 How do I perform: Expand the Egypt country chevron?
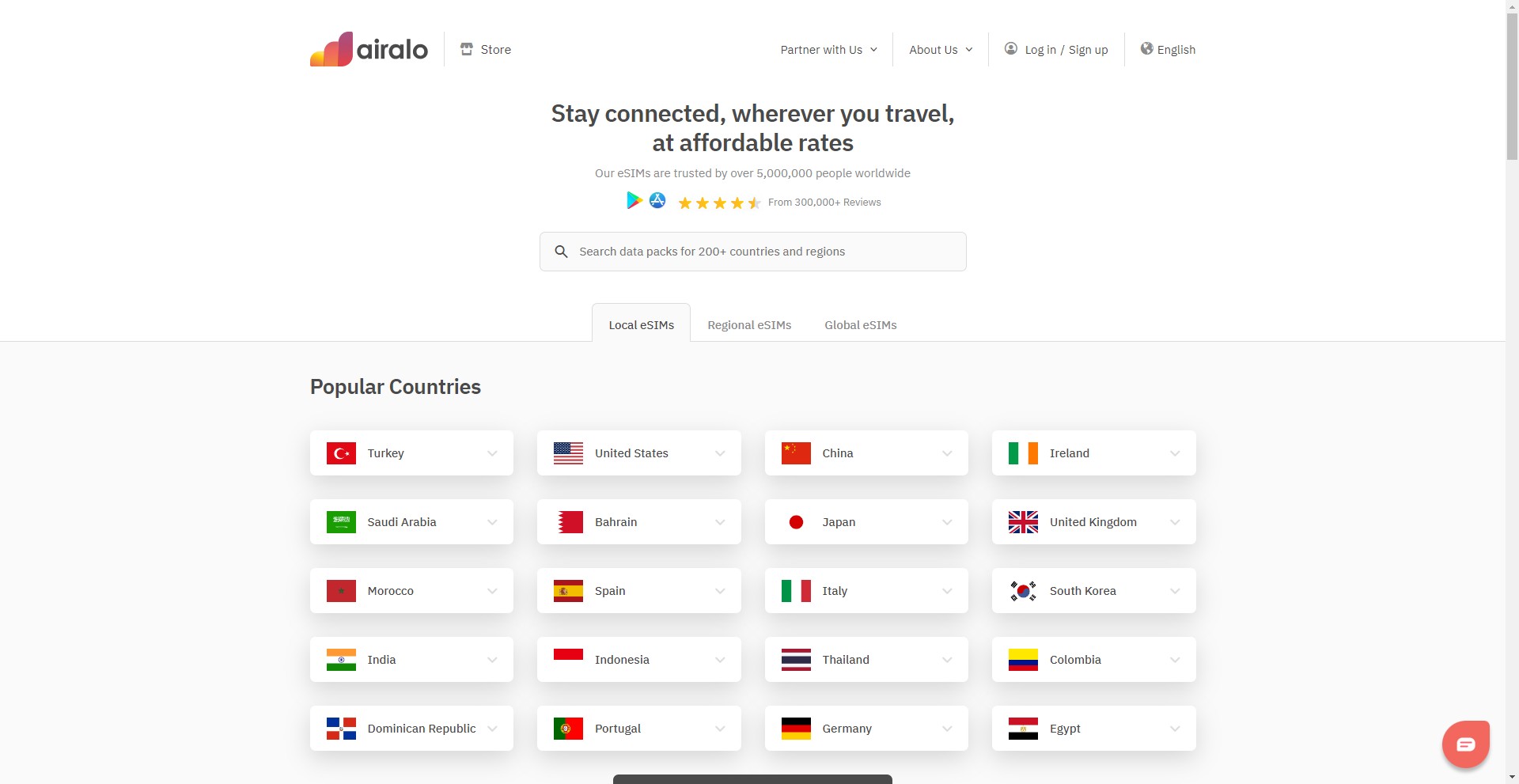(1175, 729)
